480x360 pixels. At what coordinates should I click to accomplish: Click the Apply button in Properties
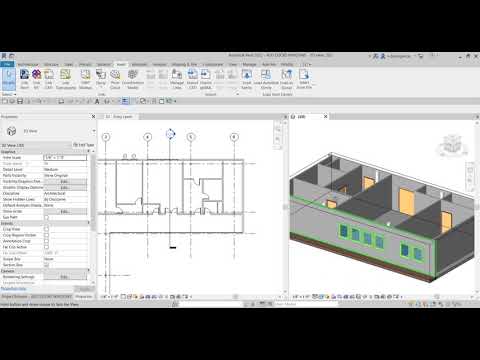click(84, 289)
